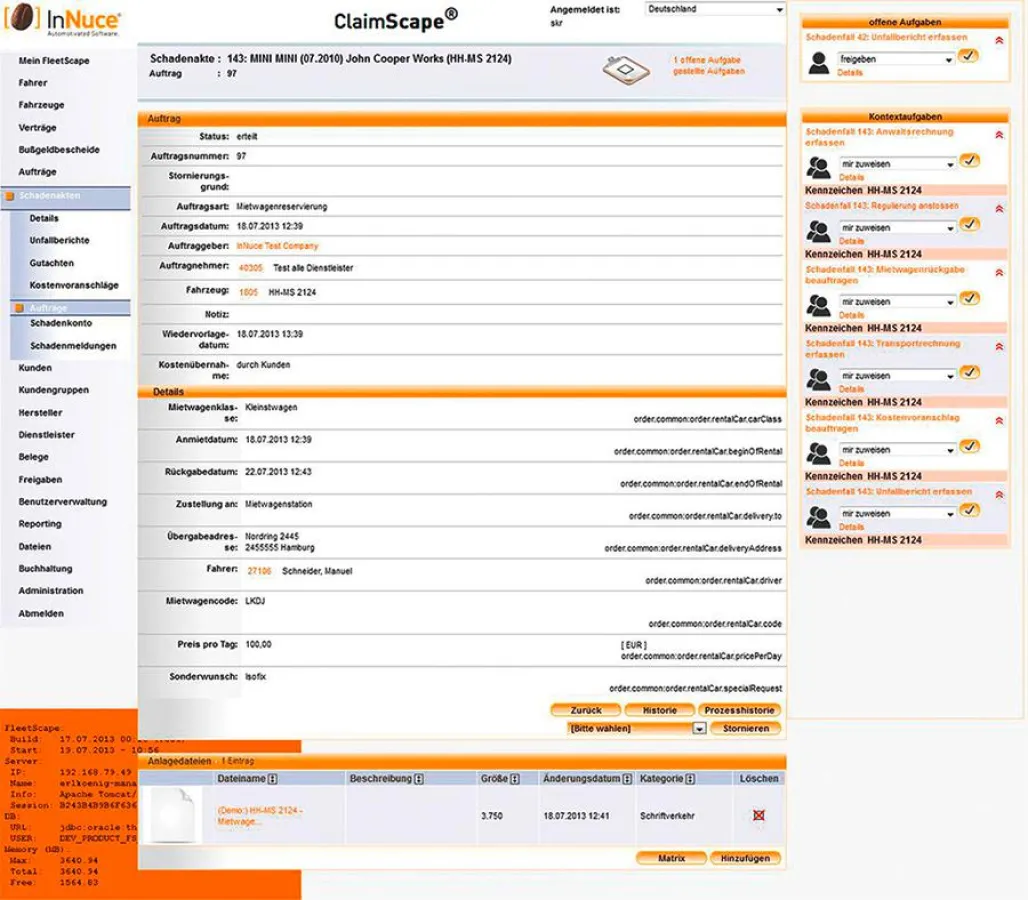
Task: Click the sort icon beside Dateiname column
Action: coord(272,779)
